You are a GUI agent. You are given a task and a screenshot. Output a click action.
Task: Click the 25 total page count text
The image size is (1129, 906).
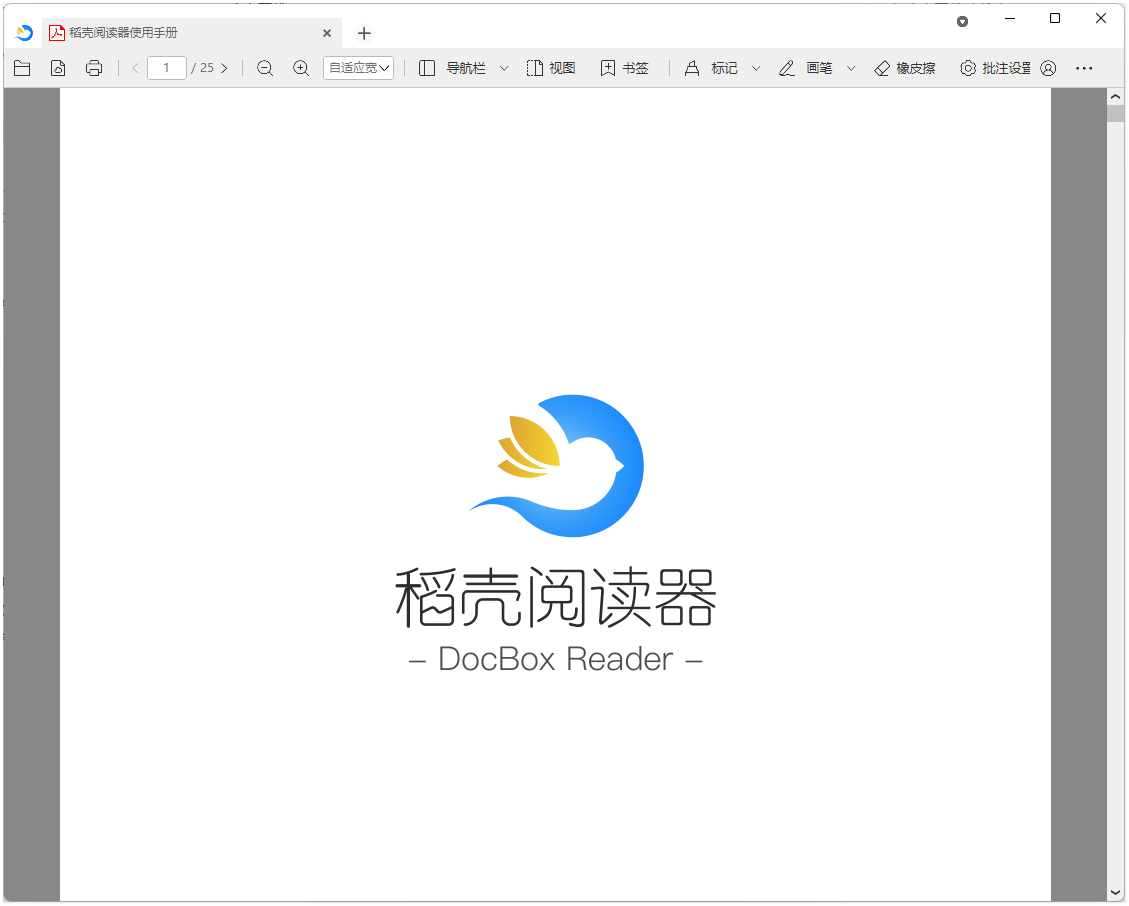(207, 68)
